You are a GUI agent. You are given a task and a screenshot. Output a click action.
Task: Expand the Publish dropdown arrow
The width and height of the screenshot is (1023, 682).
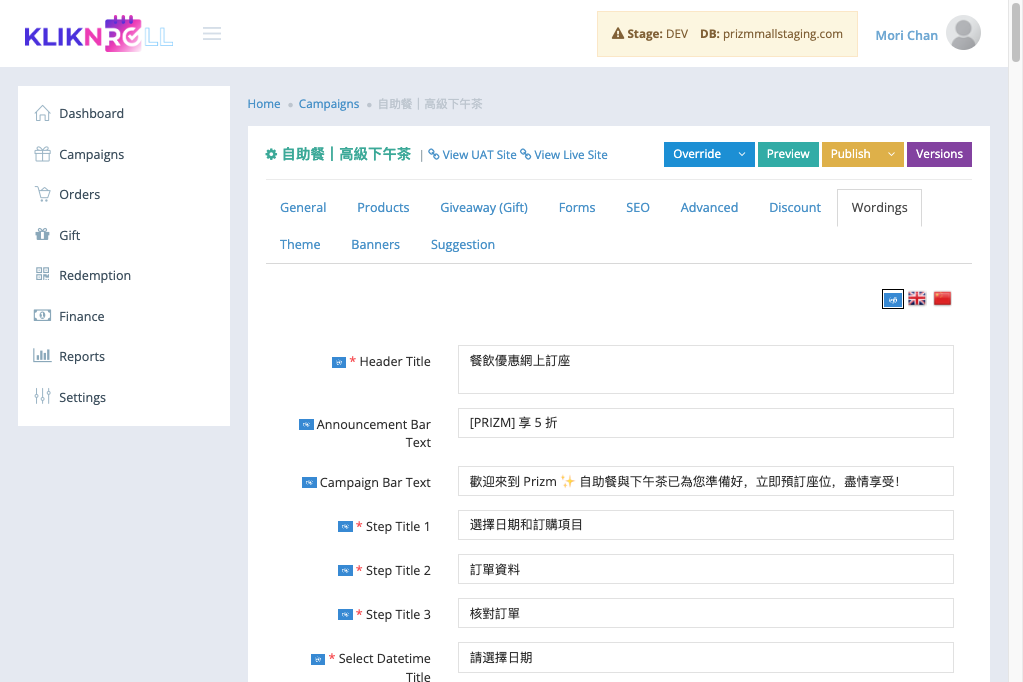(x=891, y=154)
